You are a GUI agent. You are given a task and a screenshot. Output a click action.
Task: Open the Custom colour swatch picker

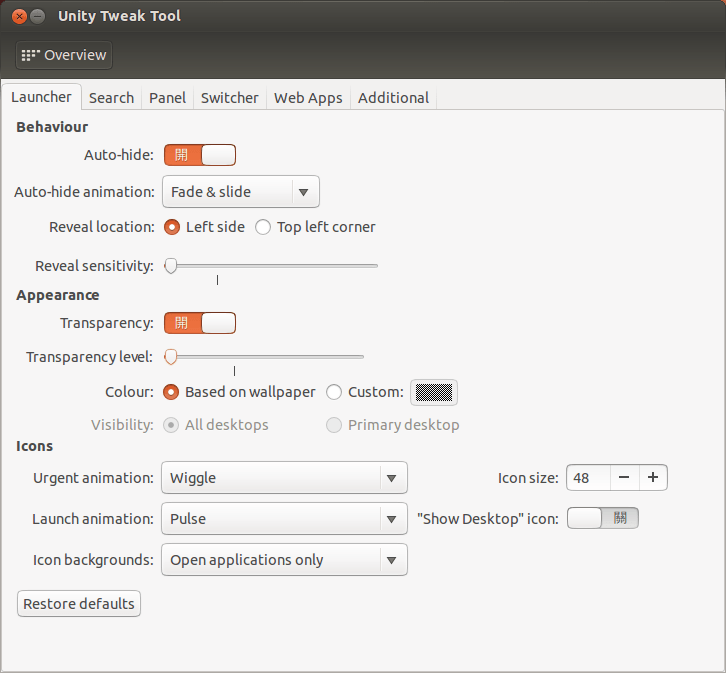434,393
